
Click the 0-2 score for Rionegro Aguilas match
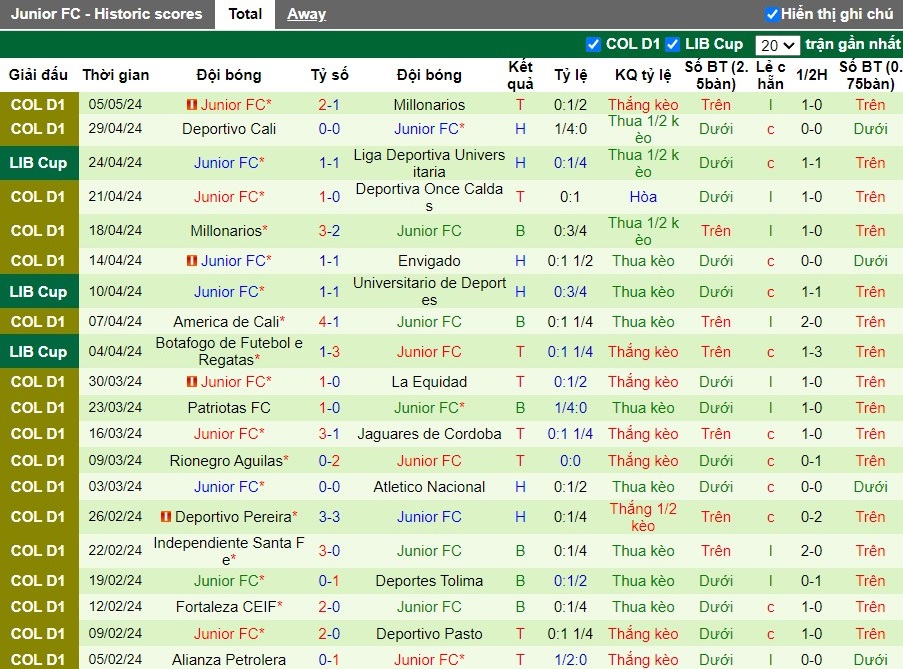(329, 461)
